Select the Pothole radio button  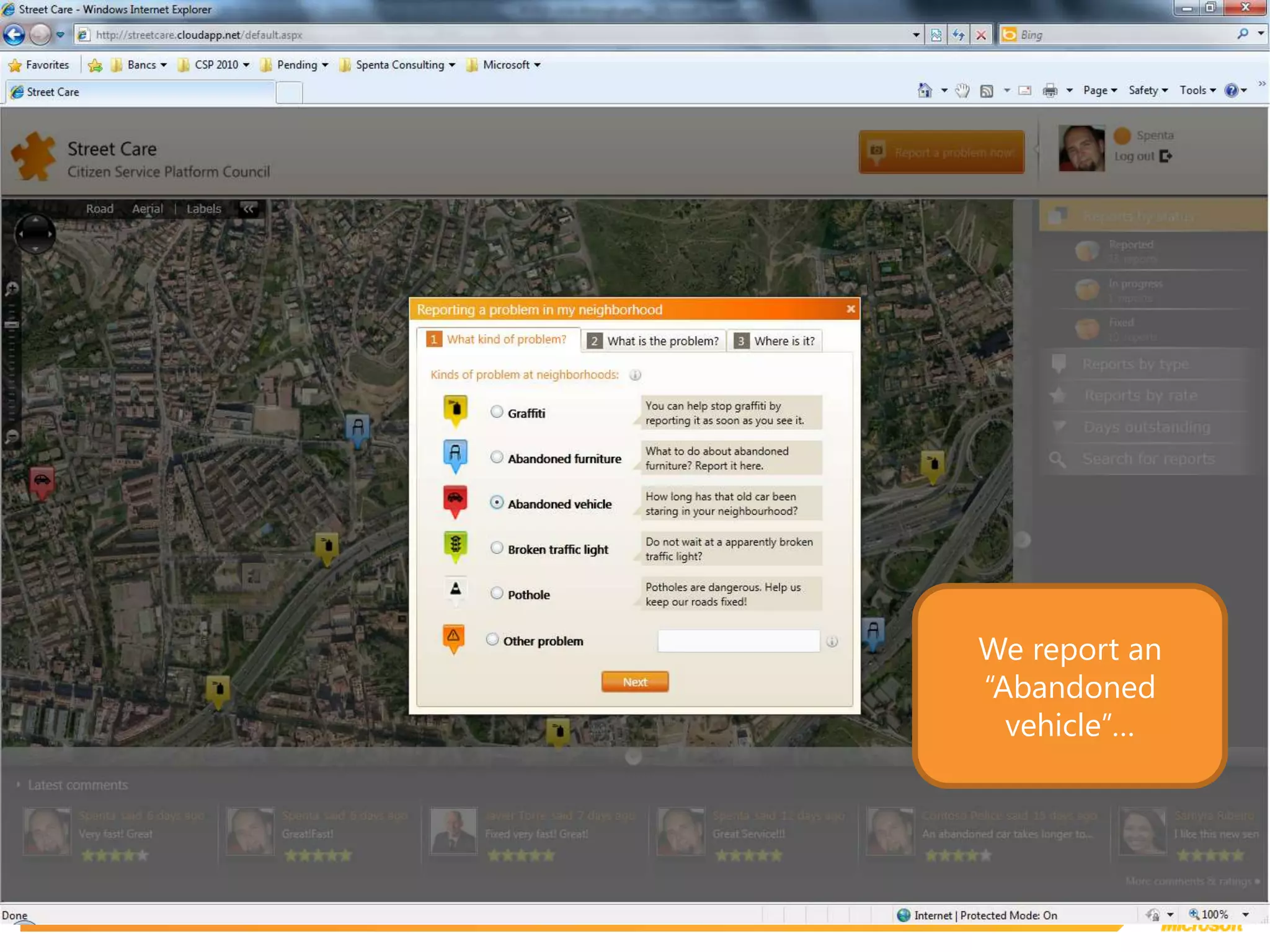tap(497, 593)
